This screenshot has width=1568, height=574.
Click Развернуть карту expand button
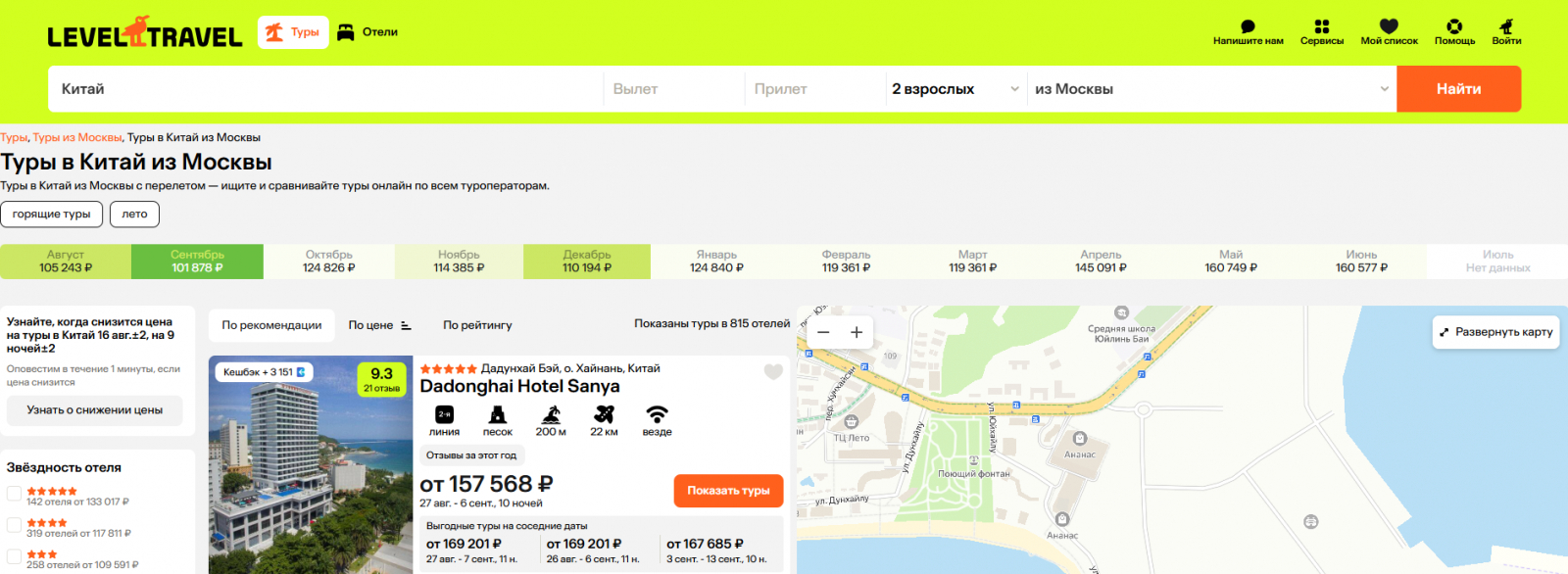[x=1495, y=332]
